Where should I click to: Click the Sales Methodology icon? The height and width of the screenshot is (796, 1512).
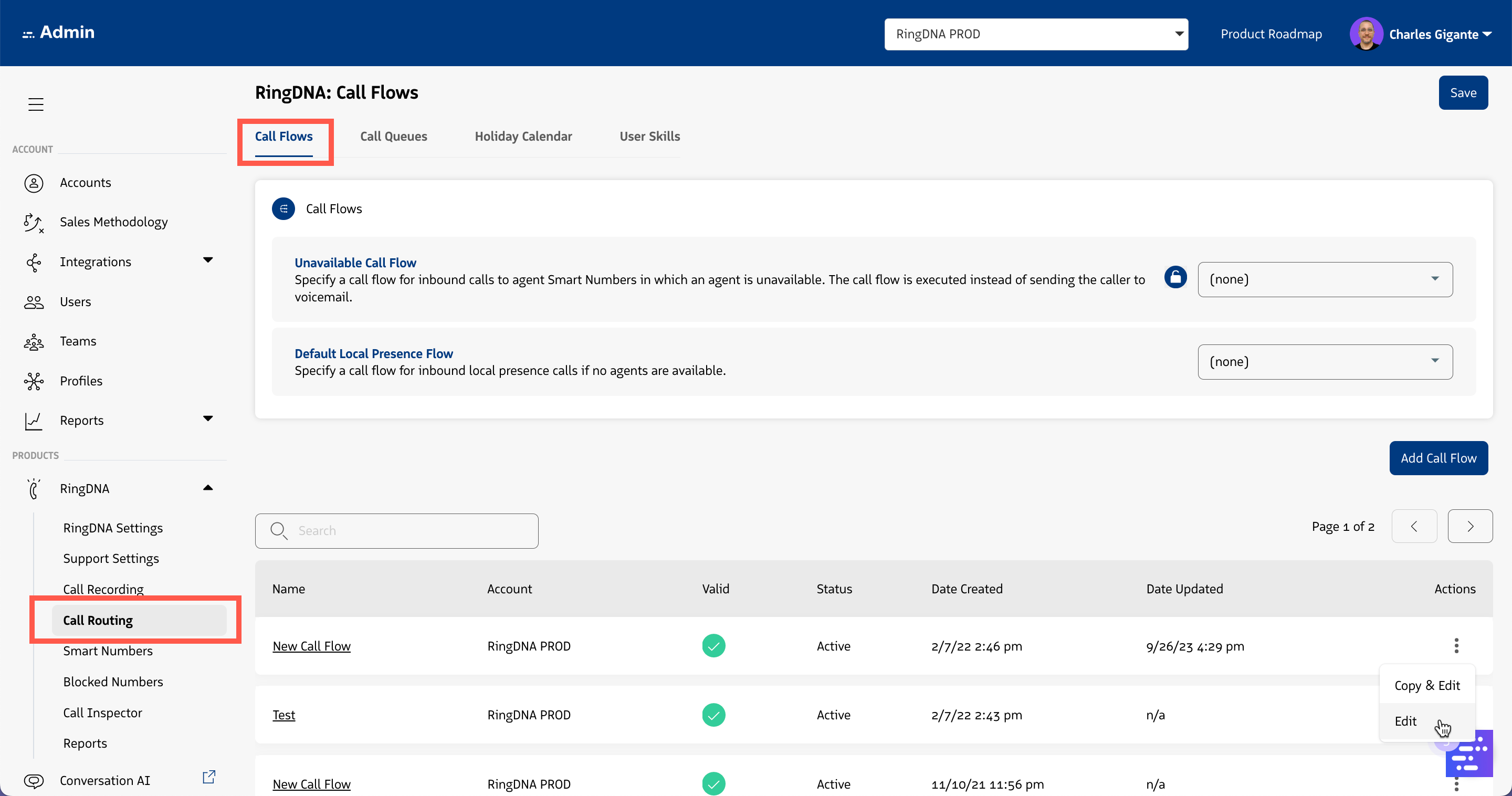pos(34,223)
